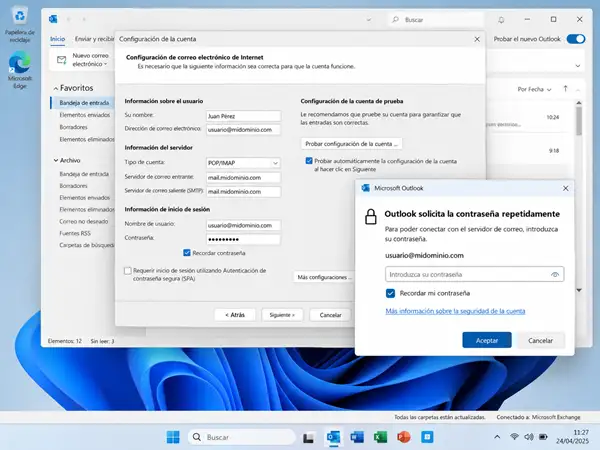The height and width of the screenshot is (450, 600).
Task: Click the message list scrollbar thumb
Action: (579, 121)
